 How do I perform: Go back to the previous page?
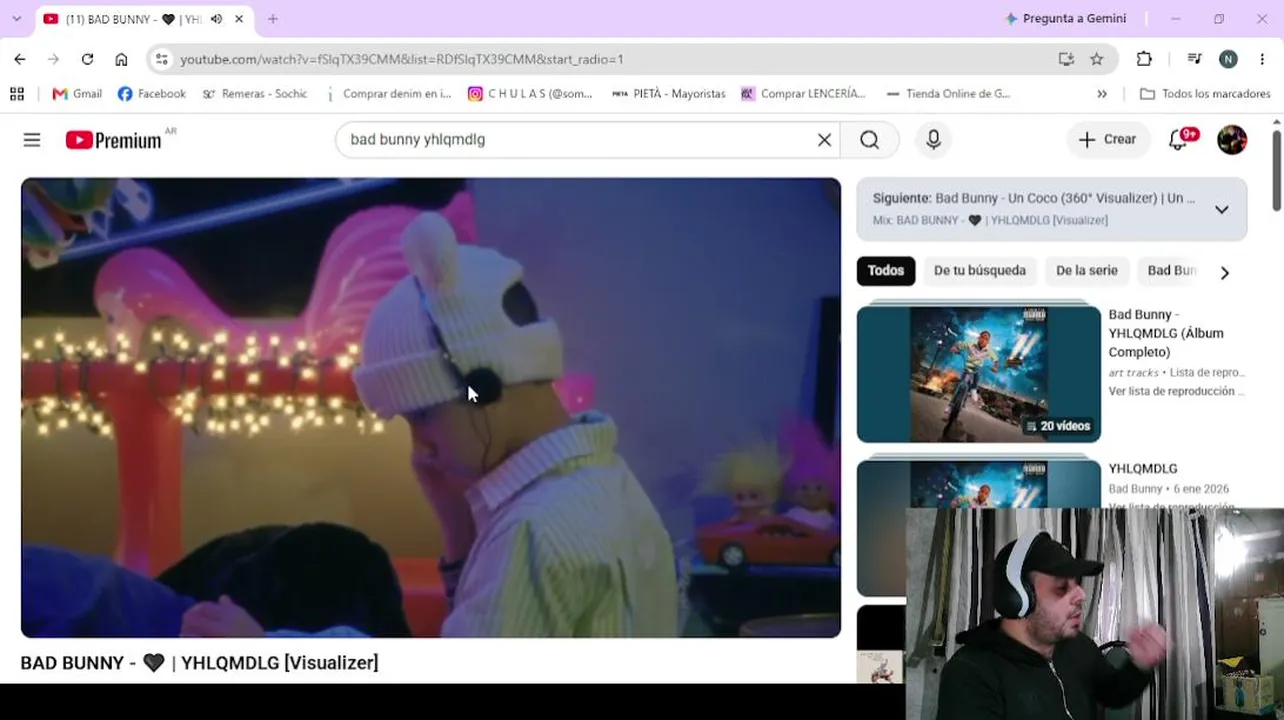click(x=20, y=59)
